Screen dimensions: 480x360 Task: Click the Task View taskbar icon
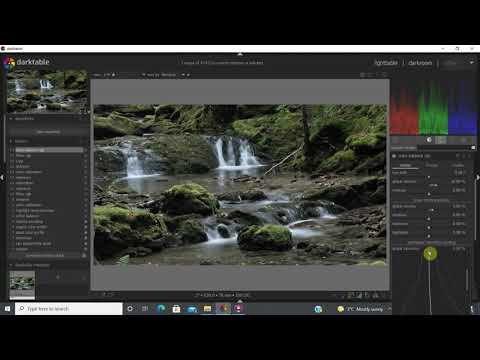[x=145, y=309]
